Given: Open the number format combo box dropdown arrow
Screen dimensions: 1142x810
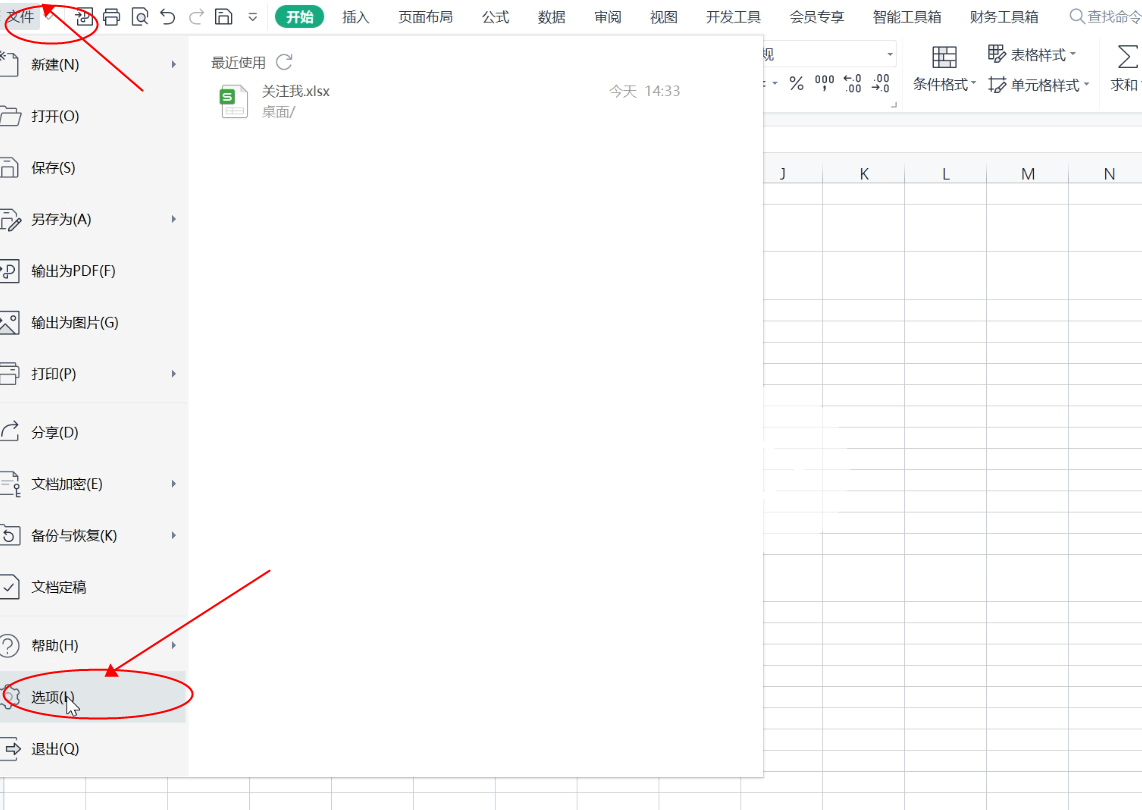Looking at the screenshot, I should (x=890, y=55).
